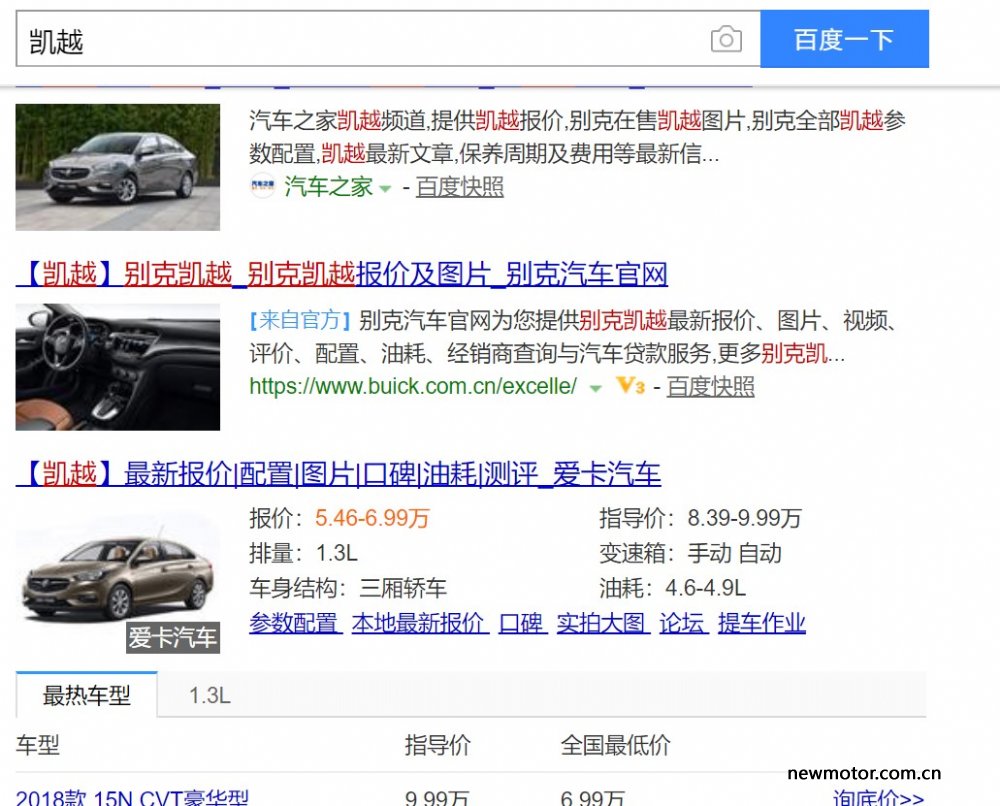Screen dimensions: 1000x806
Task: Click the 5.46-6.99万 price value
Action: coord(372,518)
